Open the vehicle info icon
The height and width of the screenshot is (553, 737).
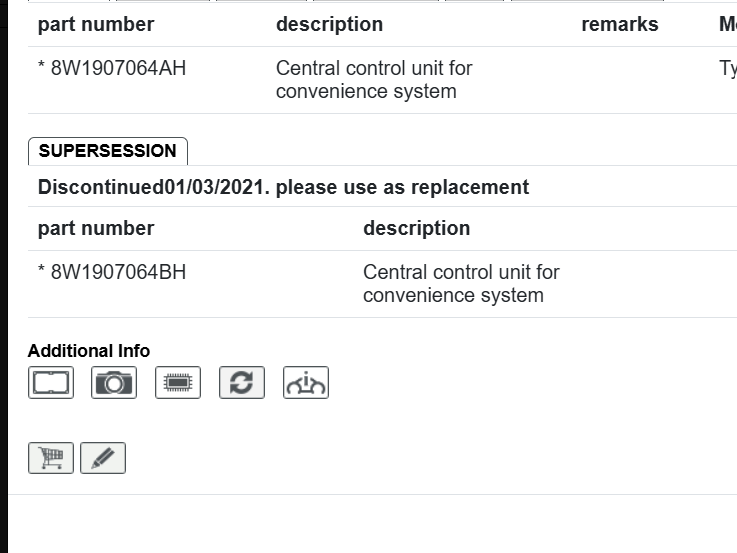point(306,382)
